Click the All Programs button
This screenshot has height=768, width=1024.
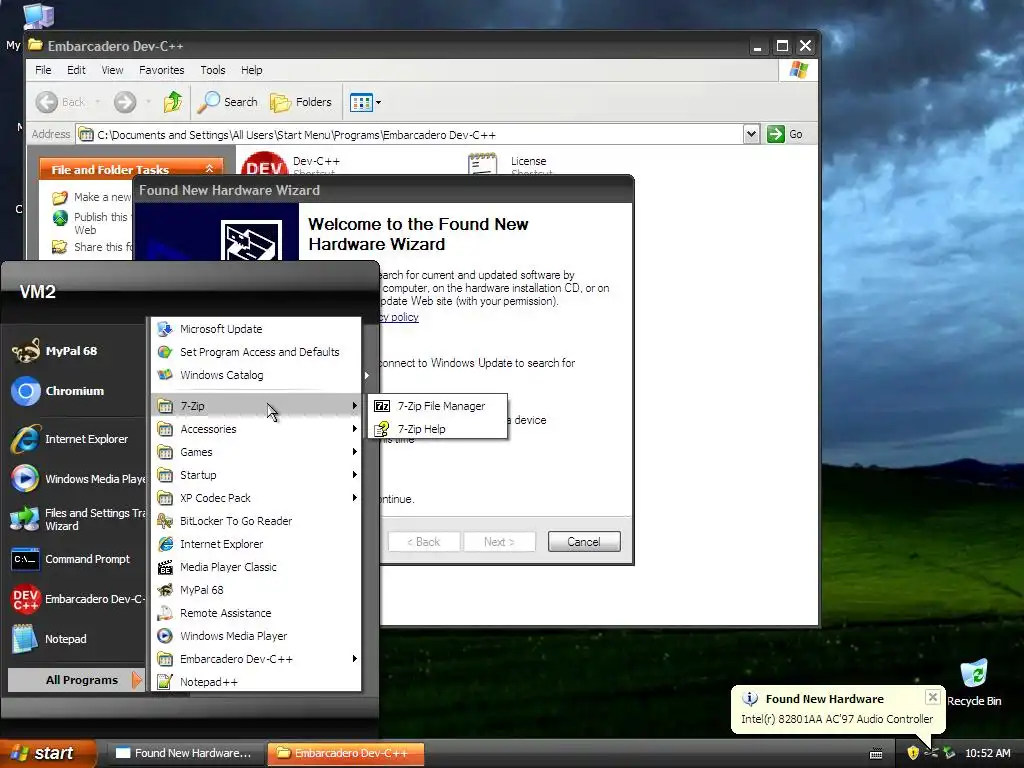75,680
